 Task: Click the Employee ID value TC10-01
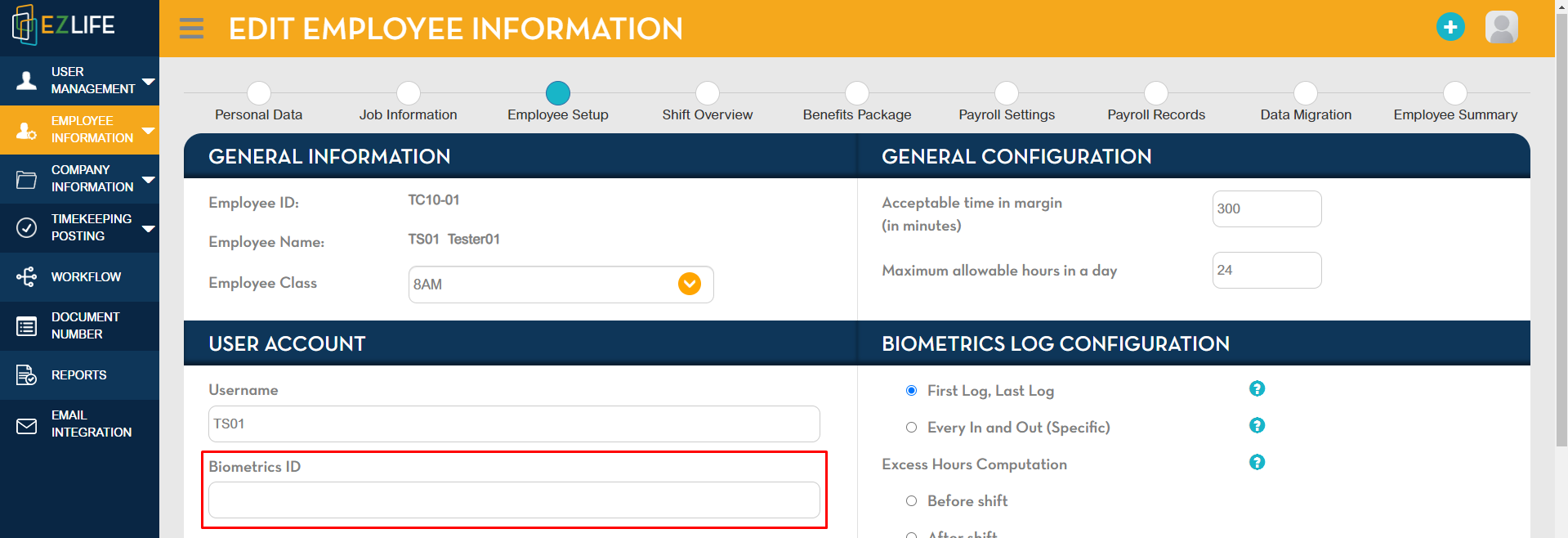point(434,200)
